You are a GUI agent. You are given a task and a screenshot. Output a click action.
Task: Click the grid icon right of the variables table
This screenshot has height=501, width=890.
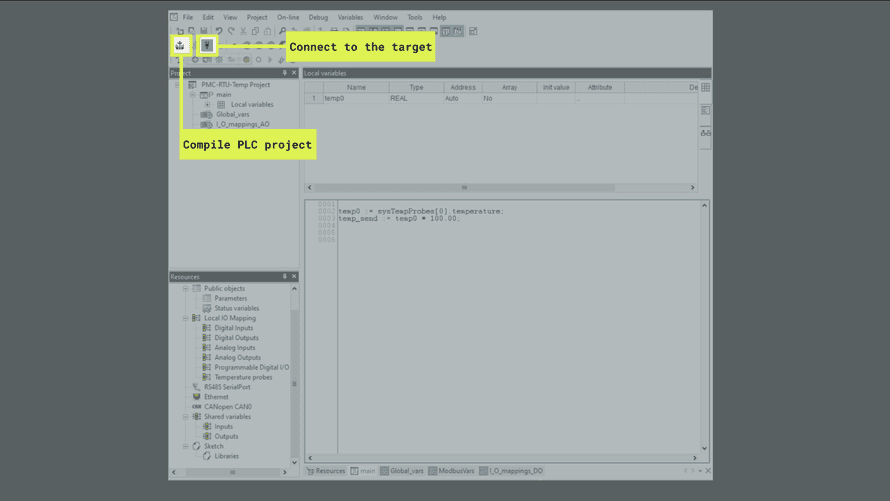click(x=705, y=88)
